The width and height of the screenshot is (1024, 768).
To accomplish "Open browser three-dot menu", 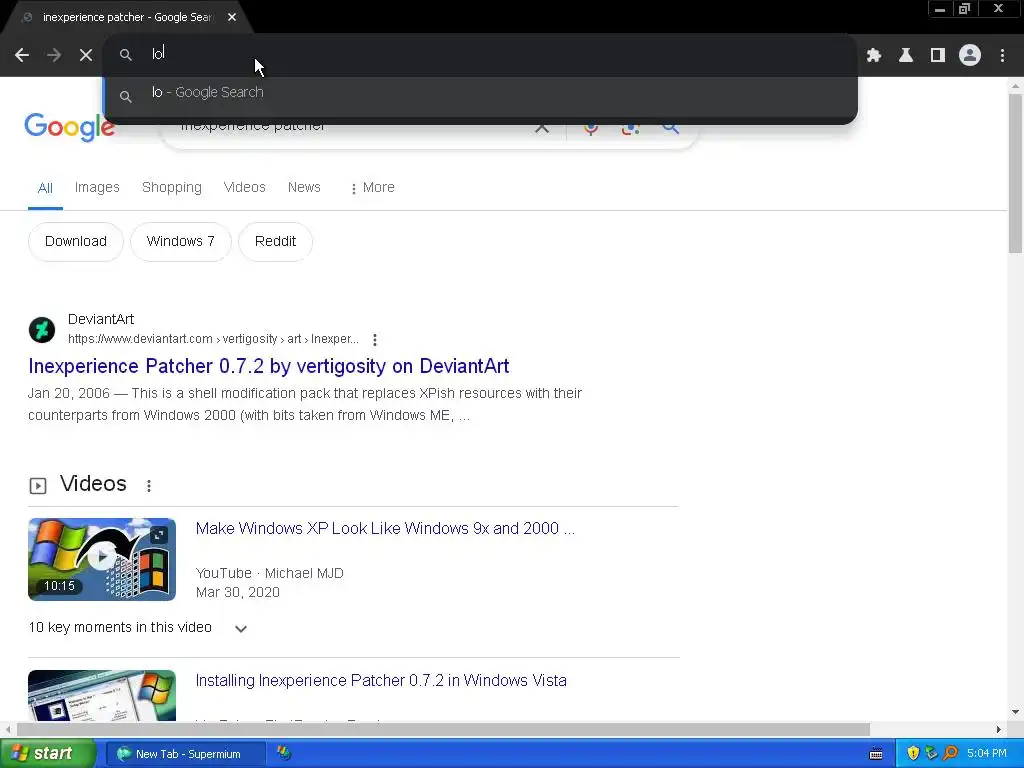I will pyautogui.click(x=1002, y=56).
